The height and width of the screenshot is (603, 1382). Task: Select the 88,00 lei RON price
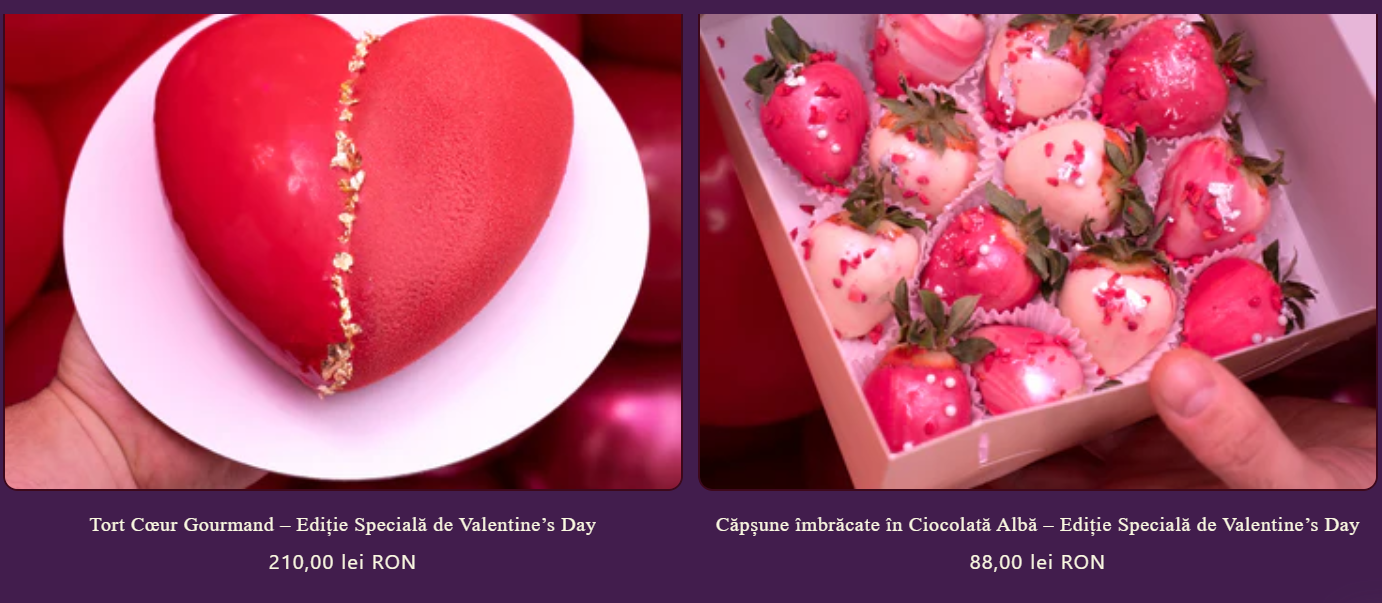[x=1037, y=562]
